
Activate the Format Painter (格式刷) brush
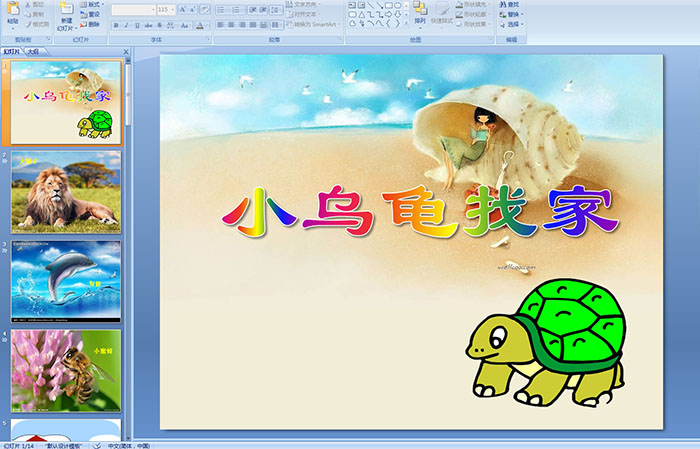click(x=37, y=24)
